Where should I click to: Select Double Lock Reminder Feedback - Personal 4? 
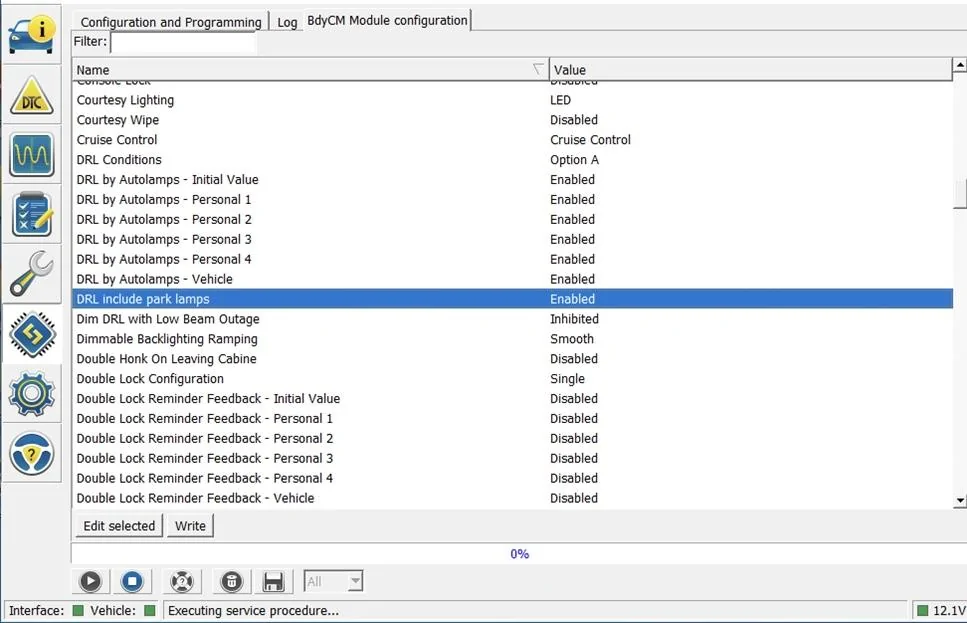(x=512, y=478)
